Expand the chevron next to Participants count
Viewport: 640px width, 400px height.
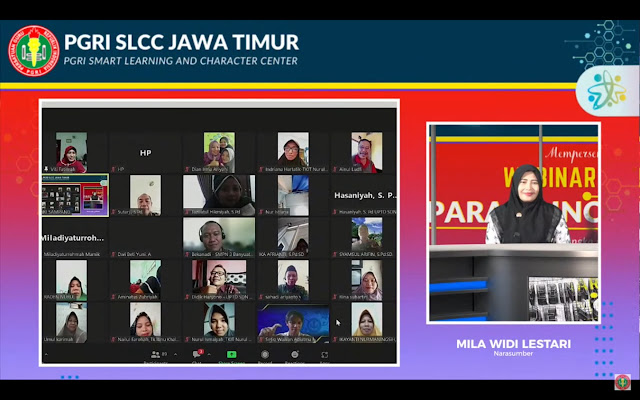coord(176,354)
